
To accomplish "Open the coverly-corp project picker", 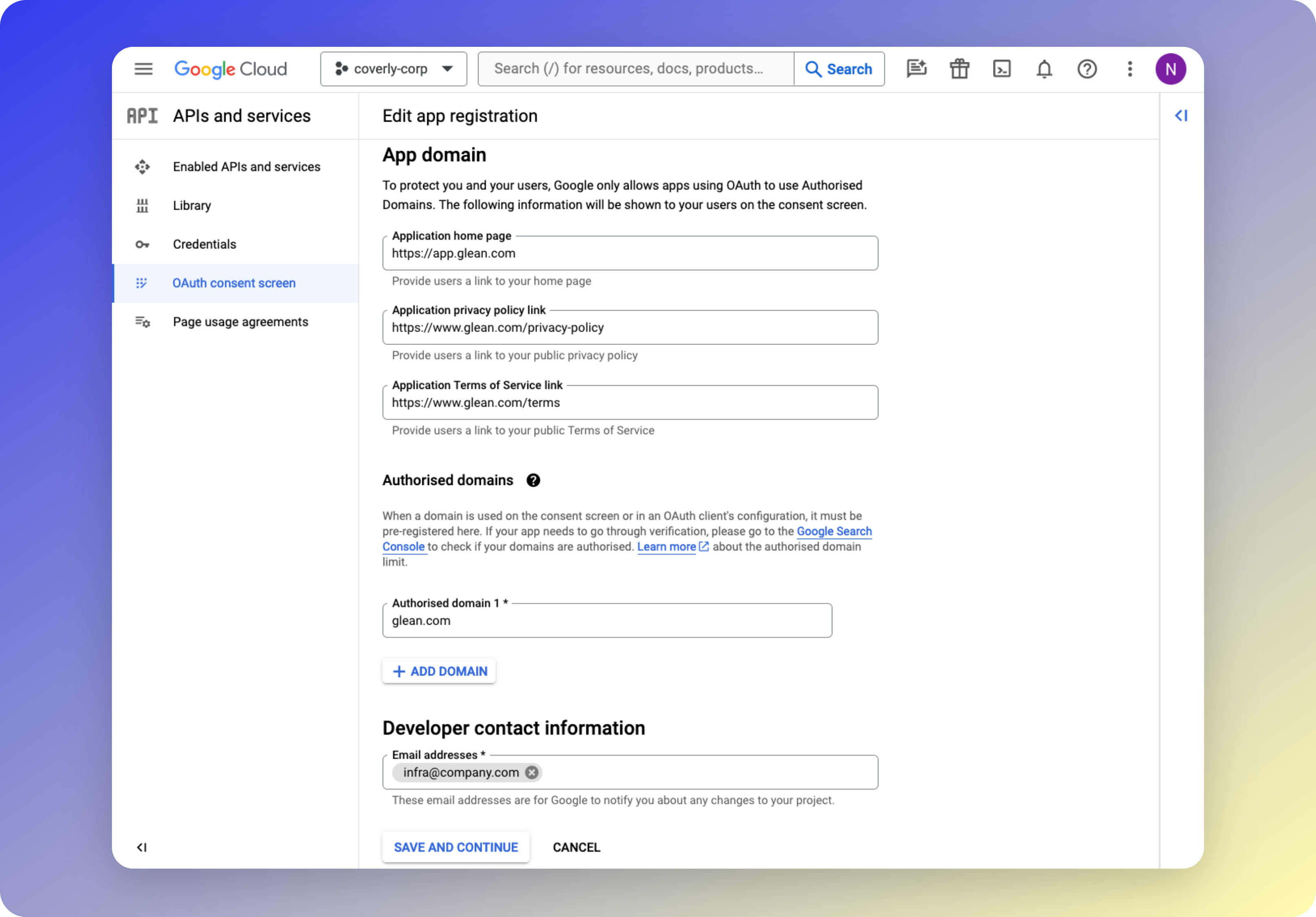I will [393, 69].
